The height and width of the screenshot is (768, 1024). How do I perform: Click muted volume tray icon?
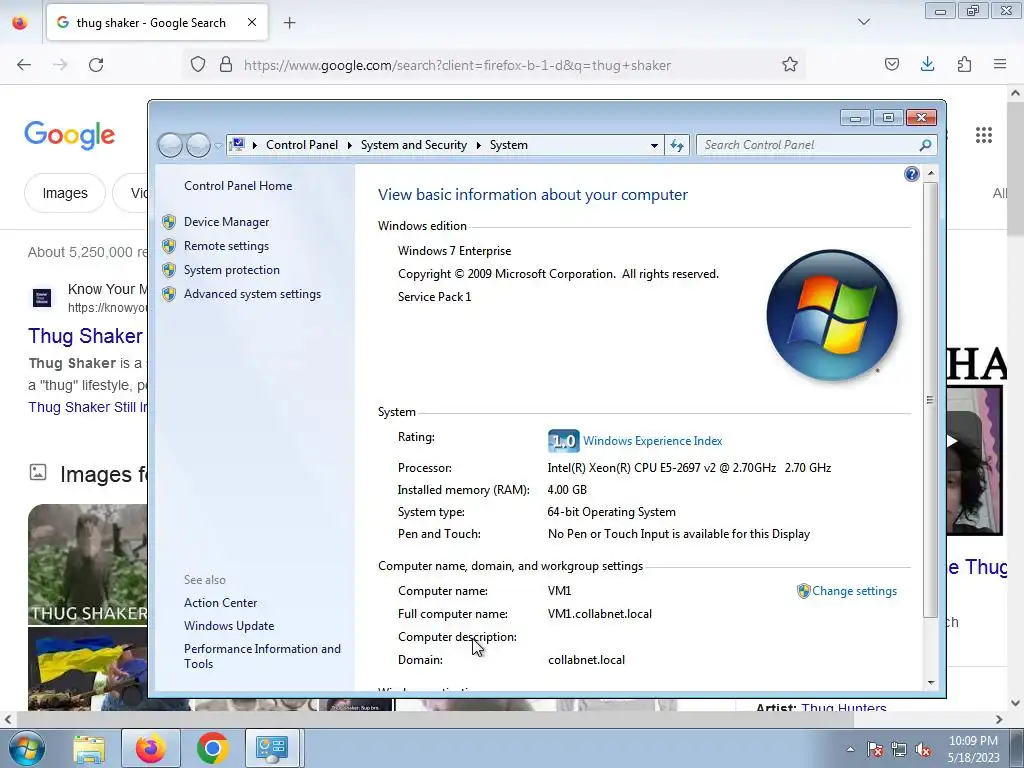tap(923, 750)
